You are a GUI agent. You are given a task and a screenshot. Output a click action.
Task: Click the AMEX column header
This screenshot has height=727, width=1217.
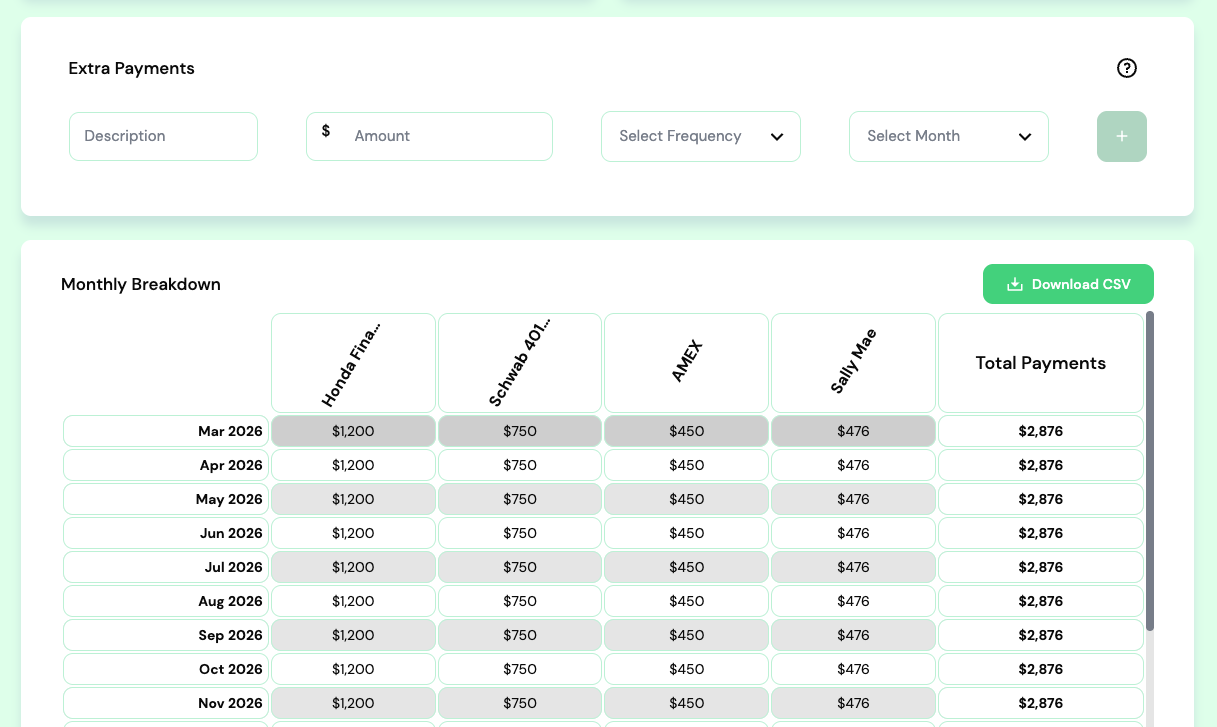[687, 362]
